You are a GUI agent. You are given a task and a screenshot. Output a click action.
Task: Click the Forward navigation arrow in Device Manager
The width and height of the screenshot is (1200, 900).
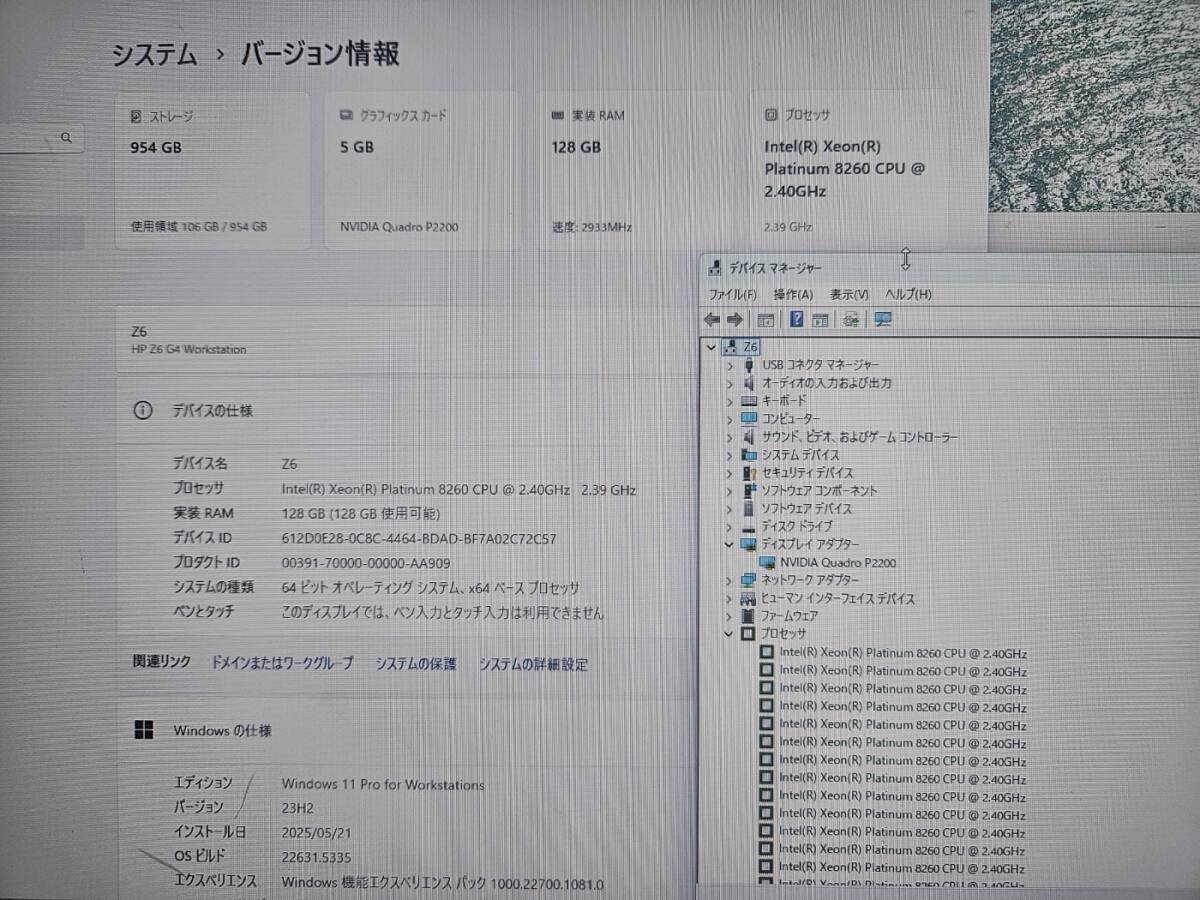[734, 319]
